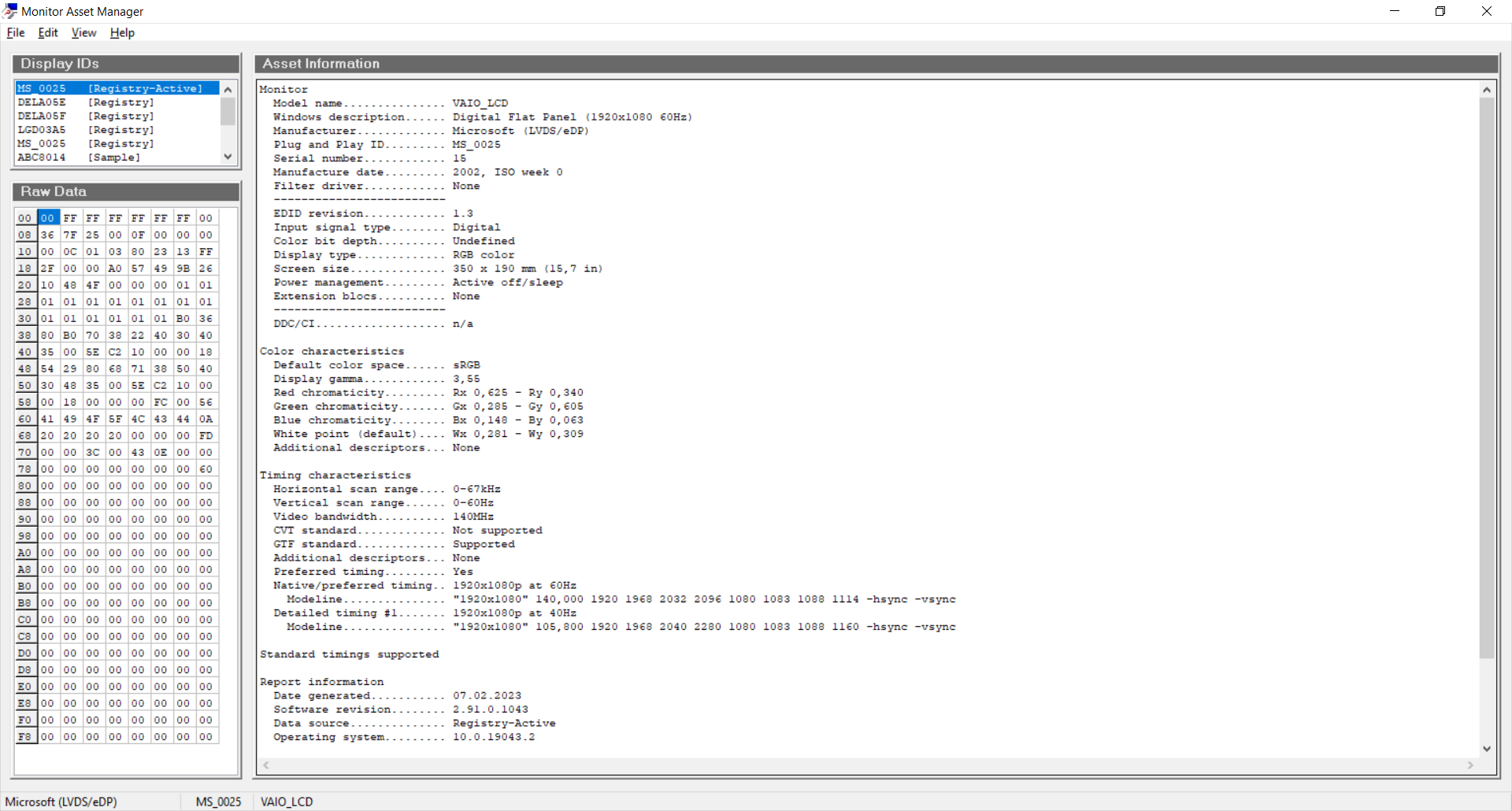Click raw data row offset 08 header

[25, 235]
